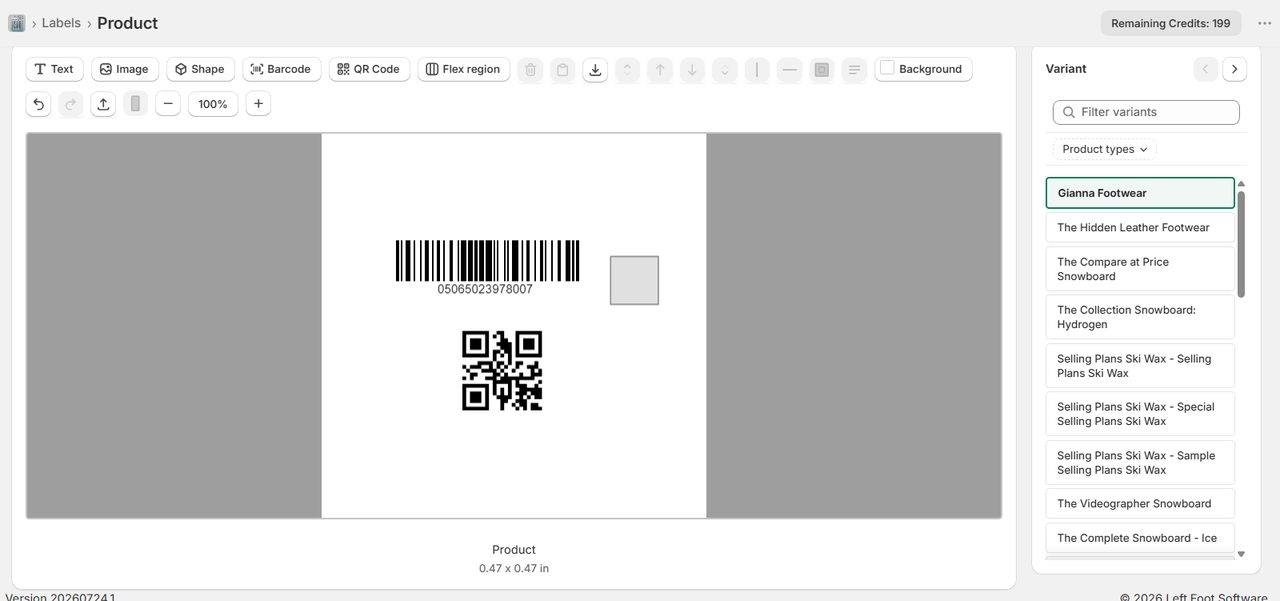The image size is (1280, 601).
Task: Select The Videographer Snowboard variant
Action: click(1140, 504)
